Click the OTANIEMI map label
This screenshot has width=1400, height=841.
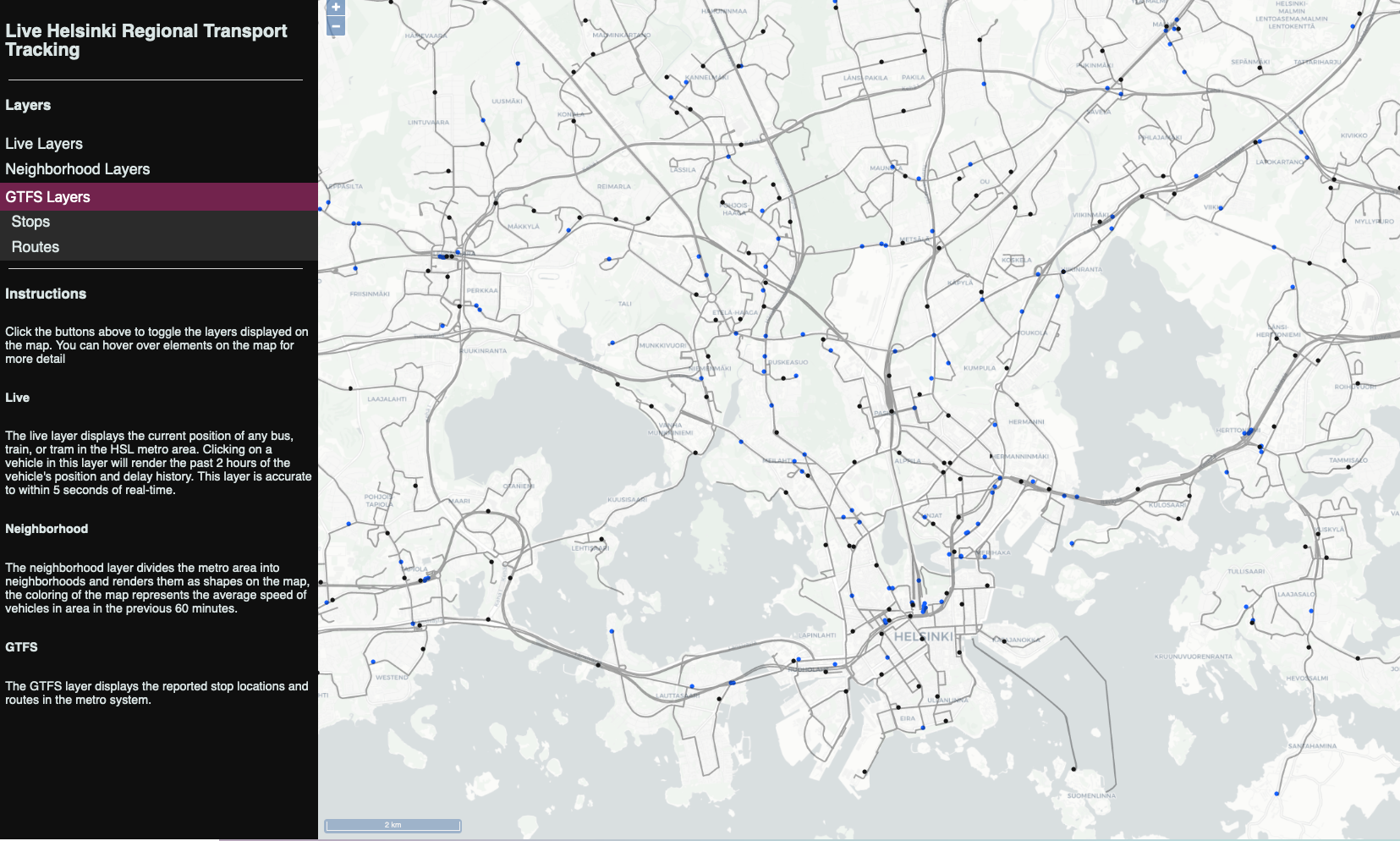(x=519, y=486)
